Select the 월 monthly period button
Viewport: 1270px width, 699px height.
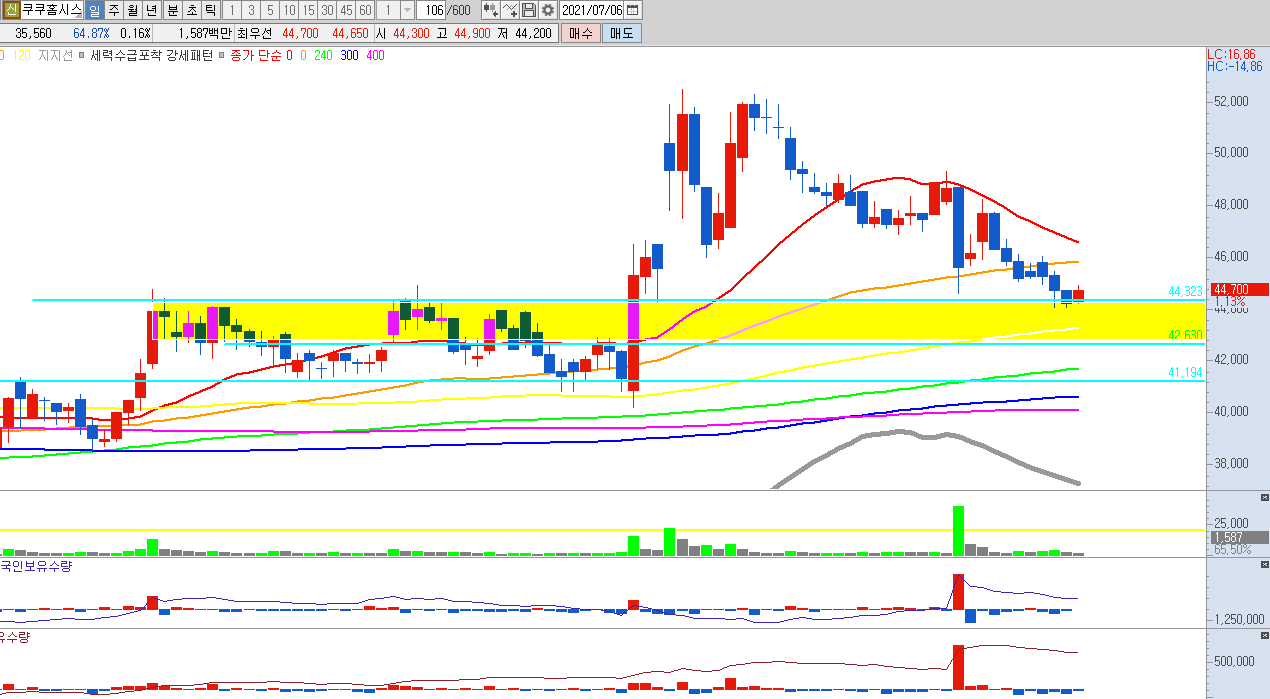[x=132, y=10]
